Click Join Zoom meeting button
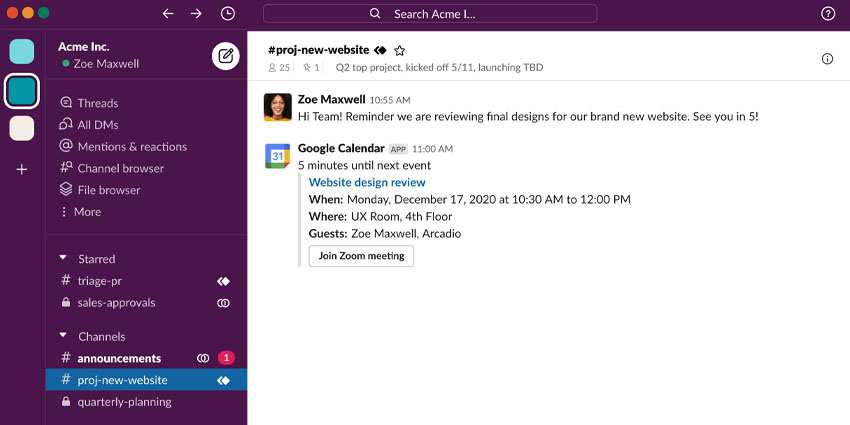The width and height of the screenshot is (850, 425). point(361,256)
